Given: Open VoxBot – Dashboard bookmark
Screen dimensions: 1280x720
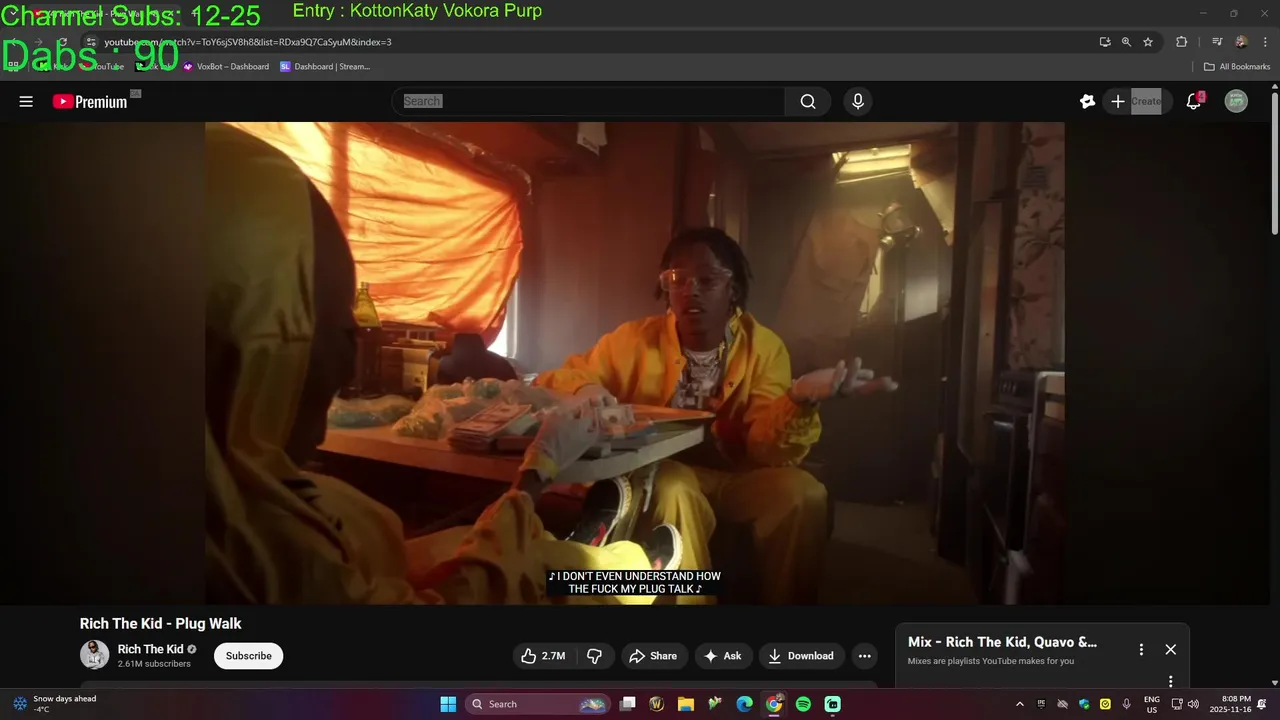Looking at the screenshot, I should click(226, 67).
